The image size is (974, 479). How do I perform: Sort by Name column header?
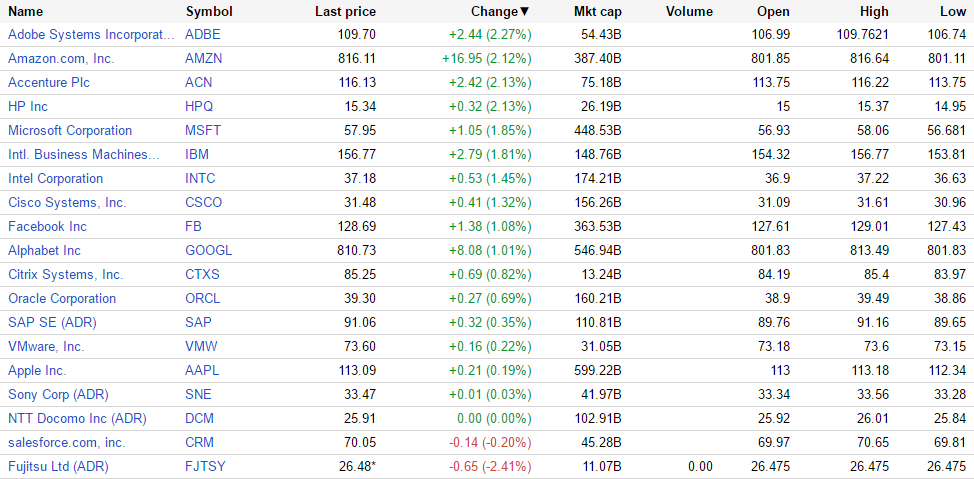pos(25,12)
